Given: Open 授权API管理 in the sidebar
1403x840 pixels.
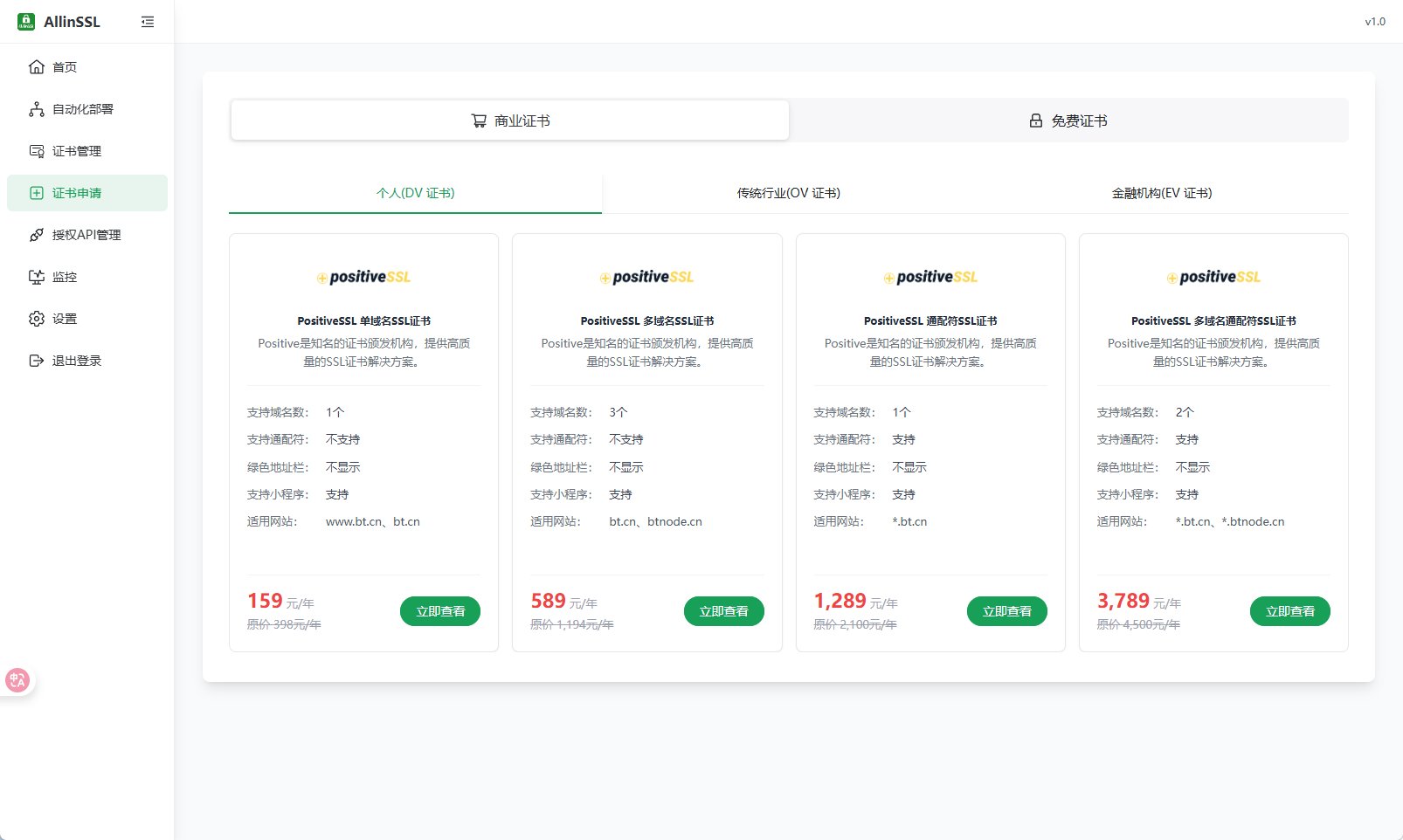Looking at the screenshot, I should [x=87, y=235].
